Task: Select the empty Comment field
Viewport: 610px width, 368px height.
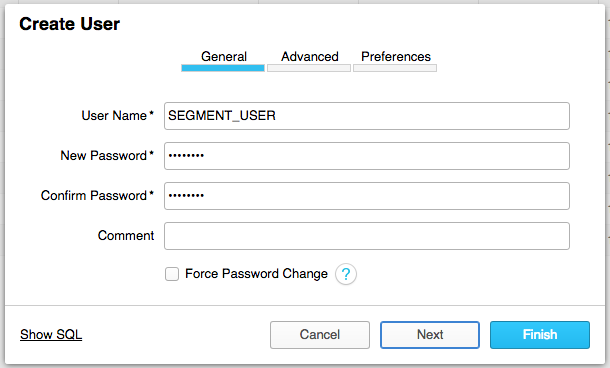Action: pos(367,236)
